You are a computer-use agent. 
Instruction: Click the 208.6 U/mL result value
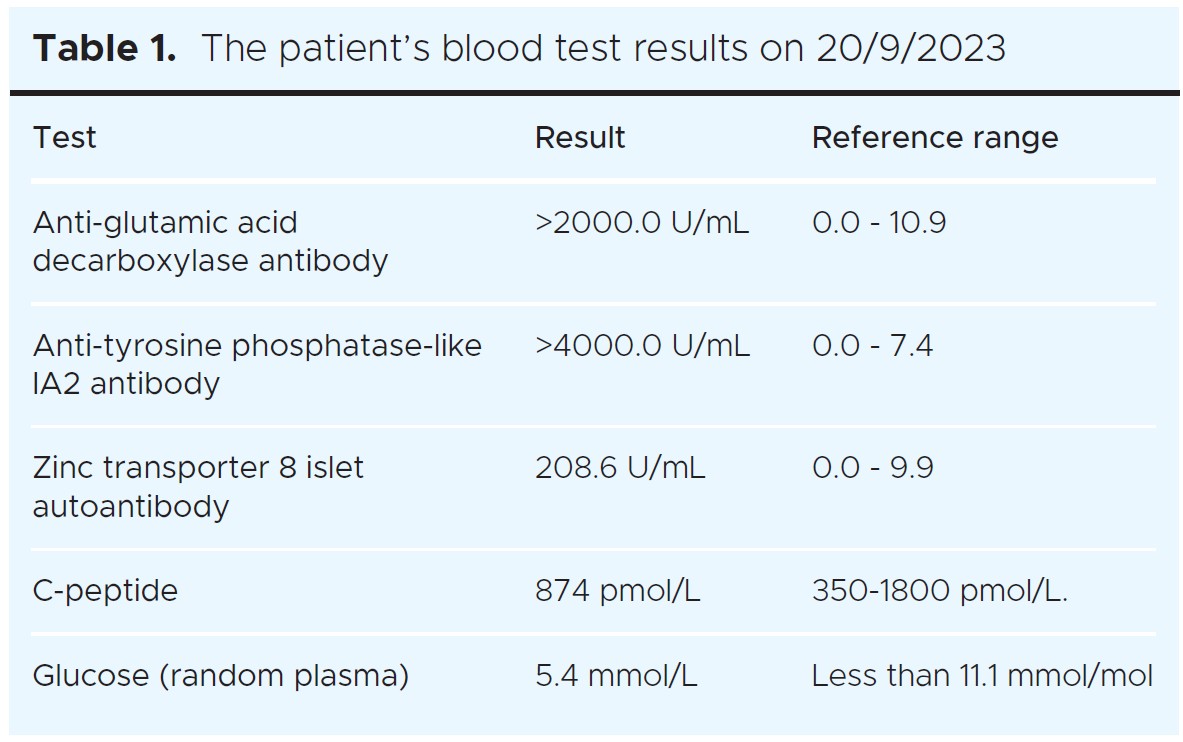(620, 467)
